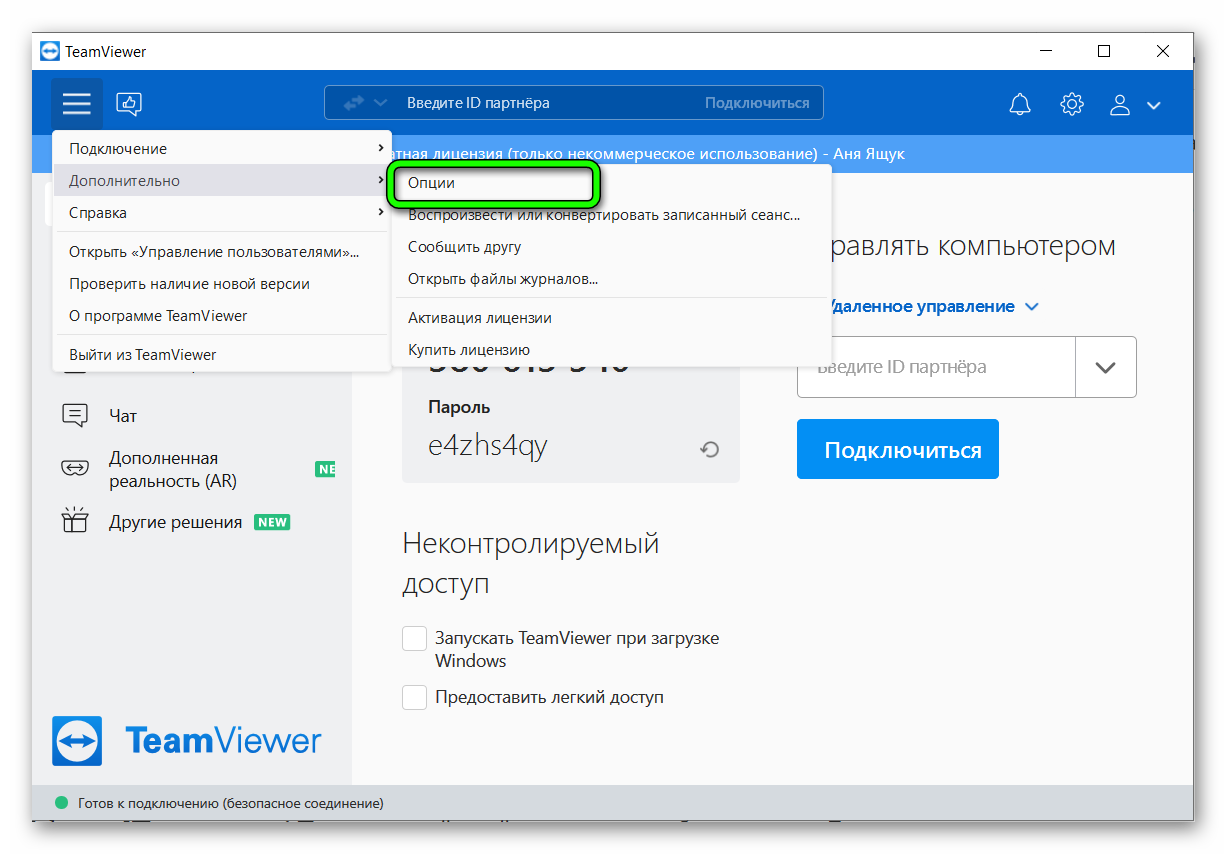Open the Справка submenu
This screenshot has width=1227, height=854.
point(222,212)
